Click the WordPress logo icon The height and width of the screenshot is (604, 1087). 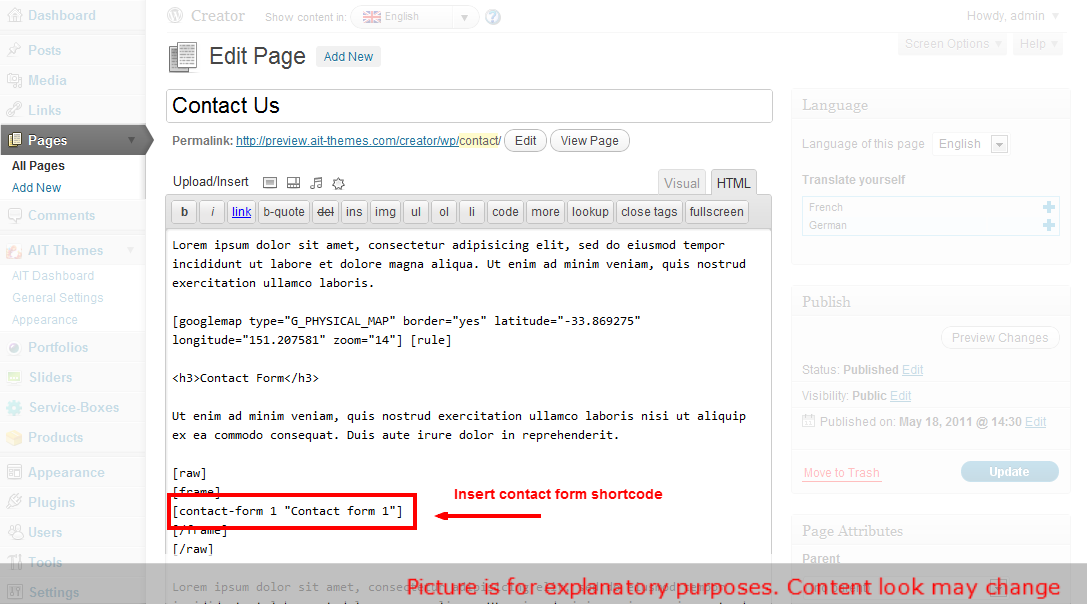pos(175,16)
